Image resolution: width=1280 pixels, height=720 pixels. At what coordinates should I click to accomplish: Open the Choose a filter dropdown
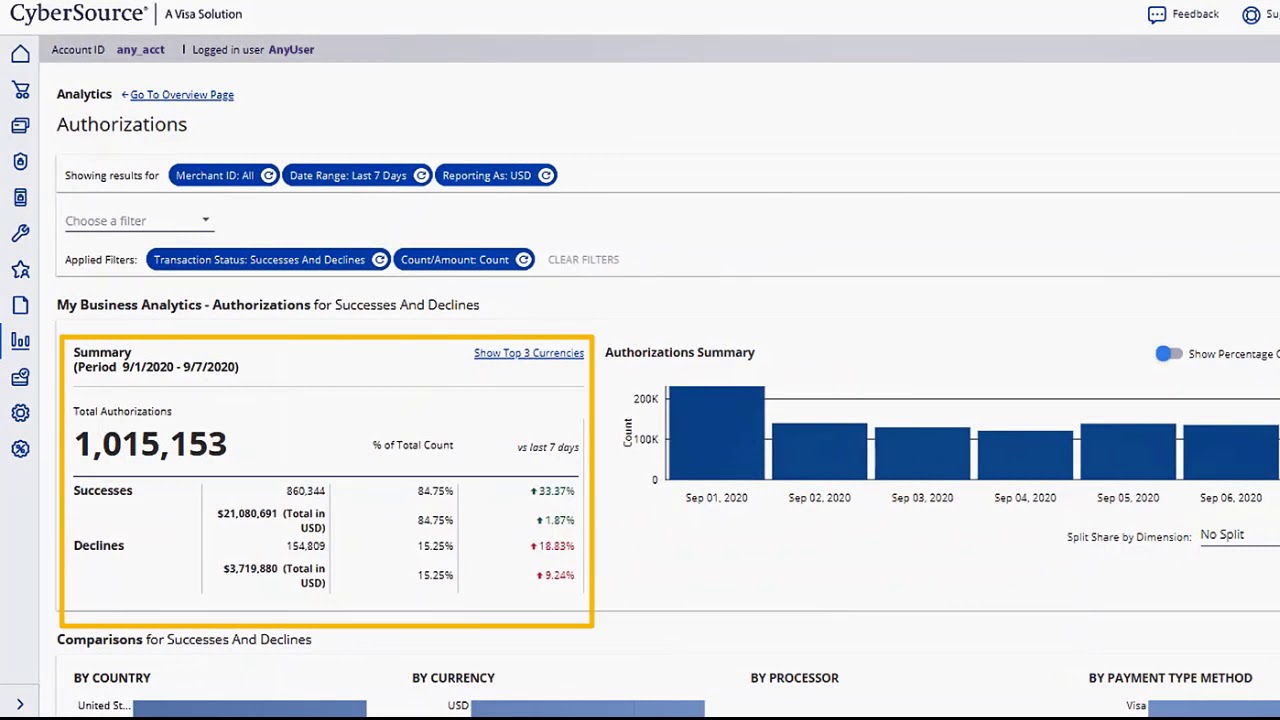(138, 221)
